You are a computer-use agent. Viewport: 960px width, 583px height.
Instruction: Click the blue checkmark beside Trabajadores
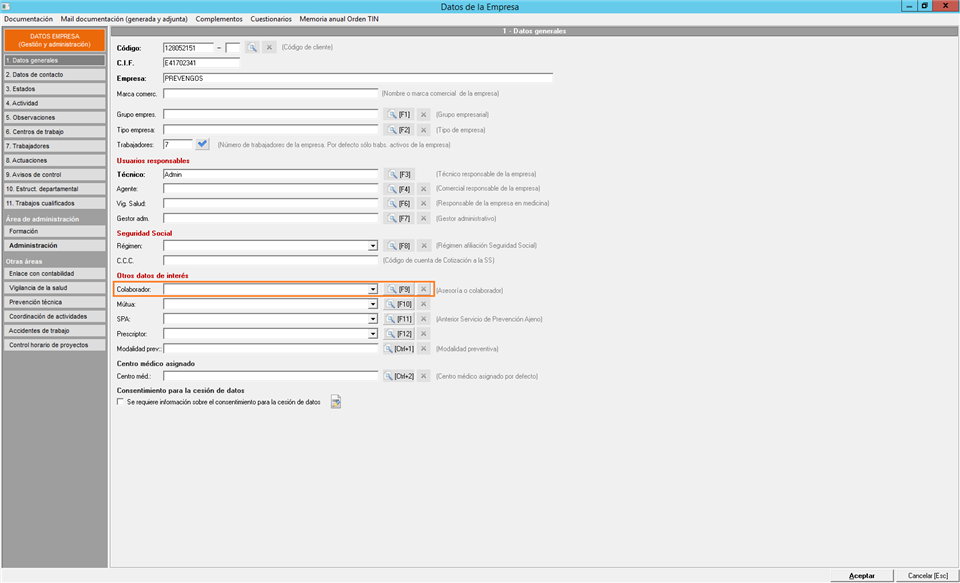point(202,145)
